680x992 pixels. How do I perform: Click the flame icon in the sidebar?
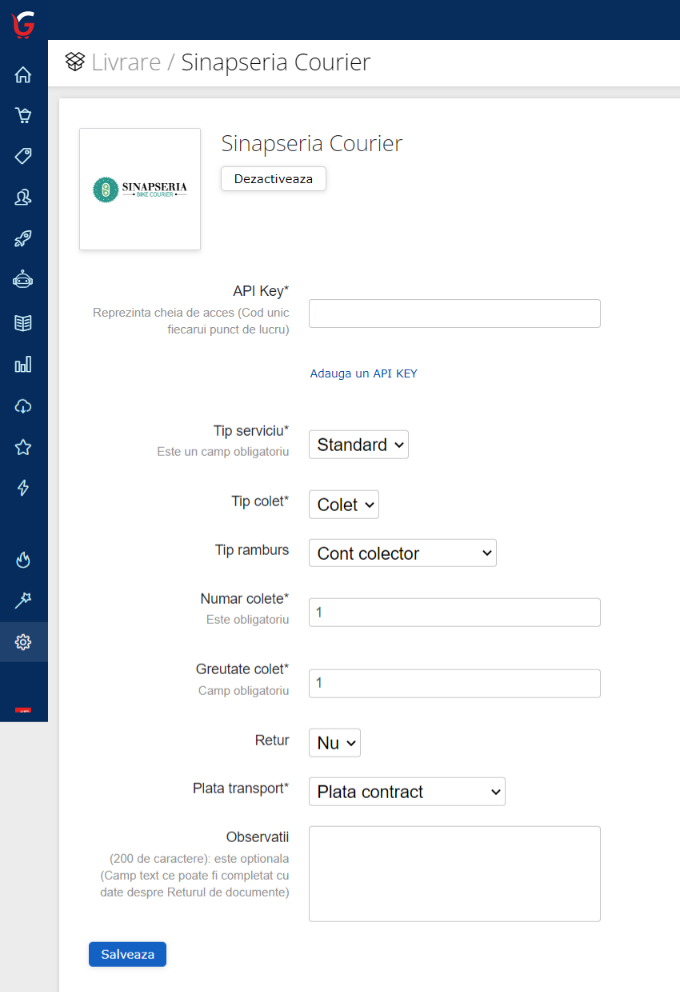tap(23, 559)
